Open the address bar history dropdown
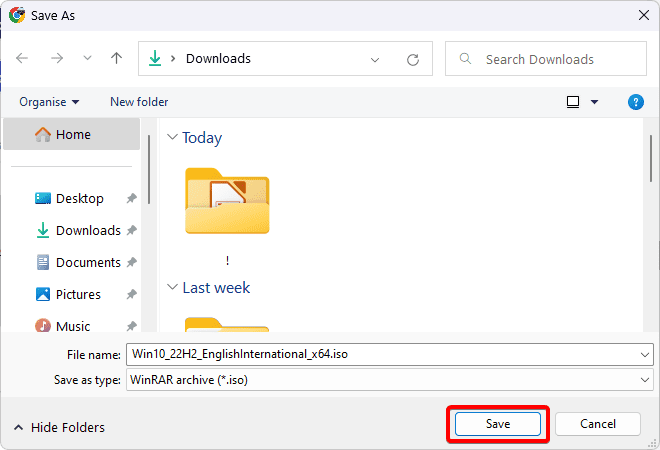 click(375, 60)
